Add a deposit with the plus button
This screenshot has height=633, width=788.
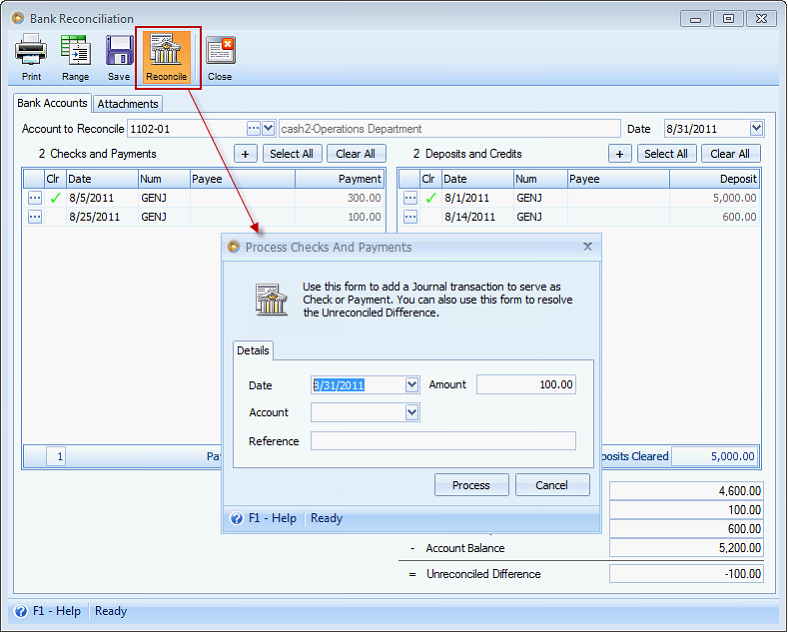[620, 154]
